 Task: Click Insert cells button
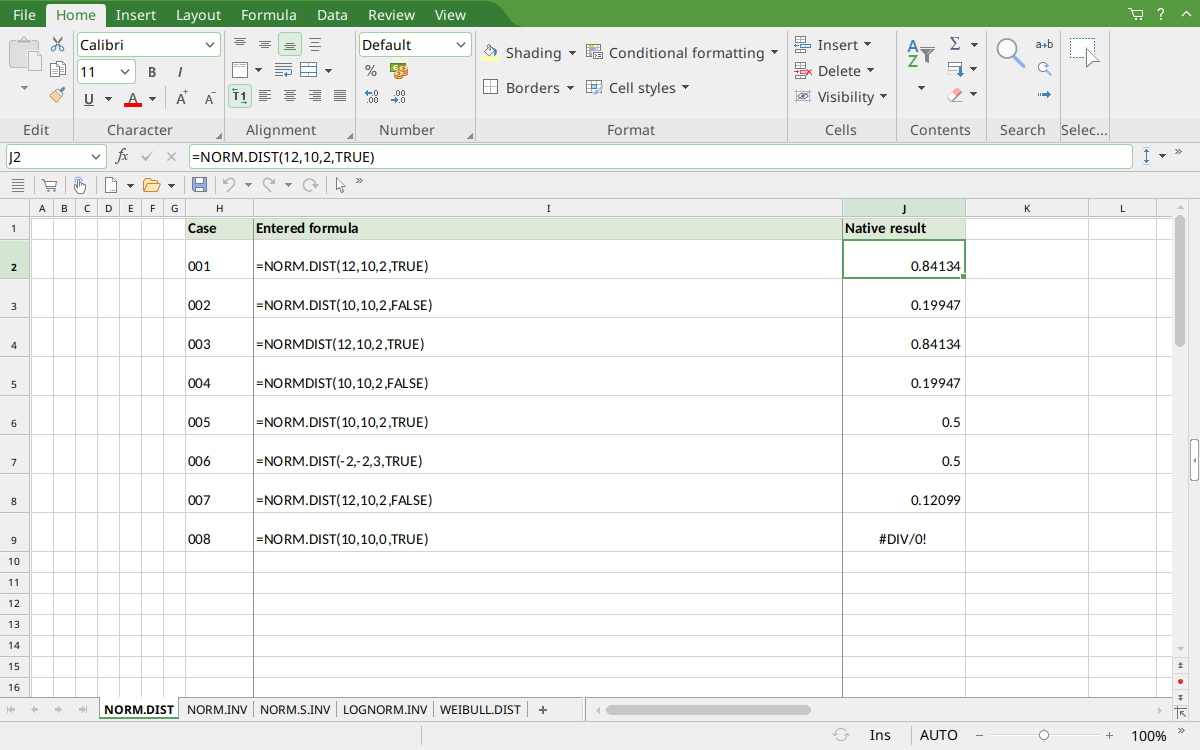[833, 45]
